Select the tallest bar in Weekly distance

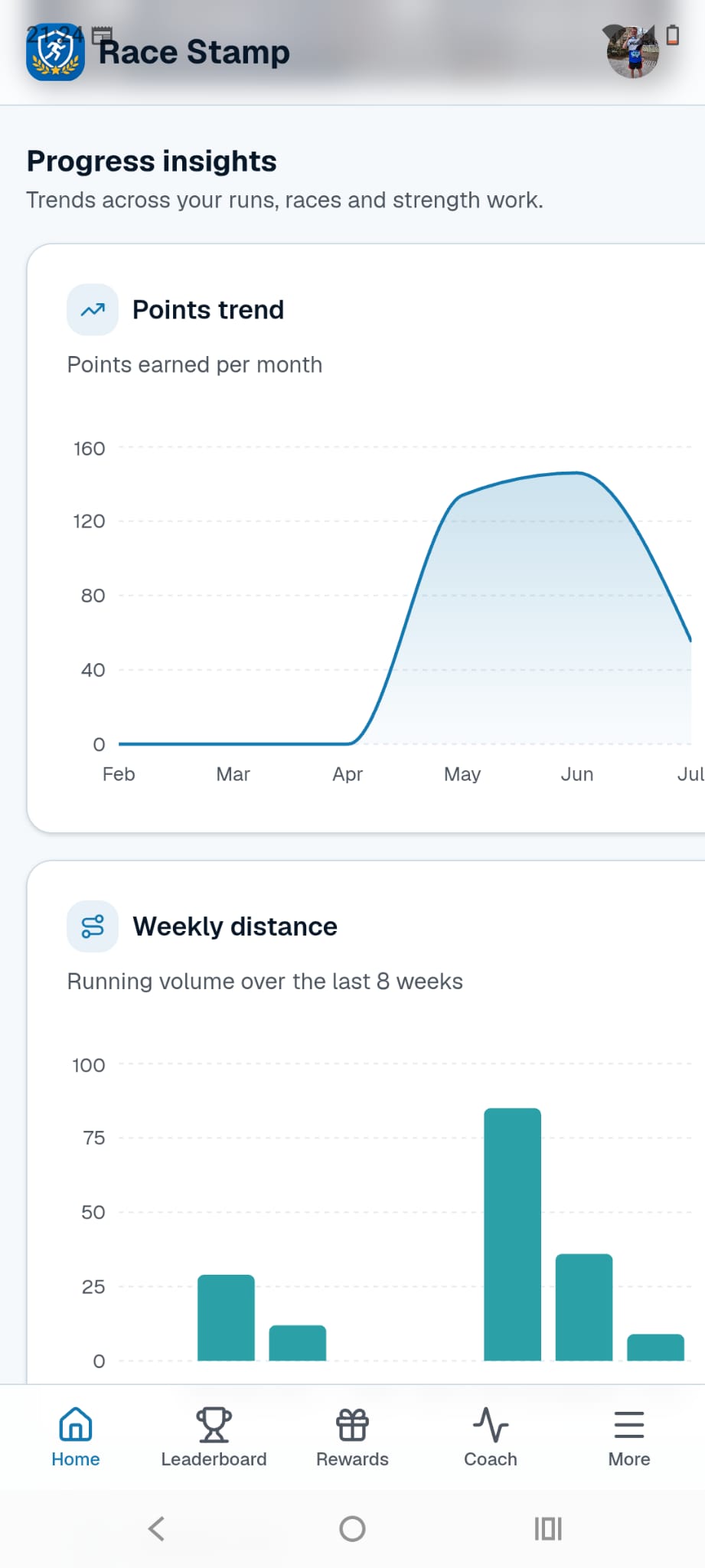[x=512, y=1234]
